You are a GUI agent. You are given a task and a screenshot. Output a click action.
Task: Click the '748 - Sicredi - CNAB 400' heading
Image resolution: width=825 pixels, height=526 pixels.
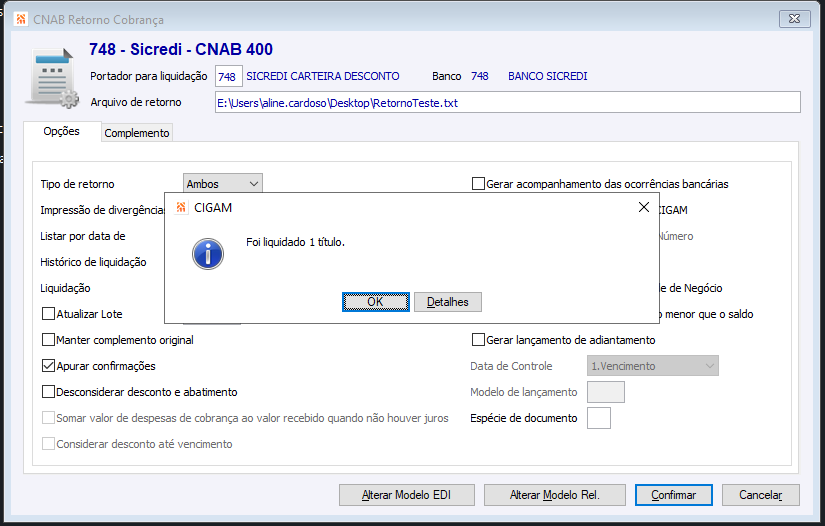coord(181,49)
